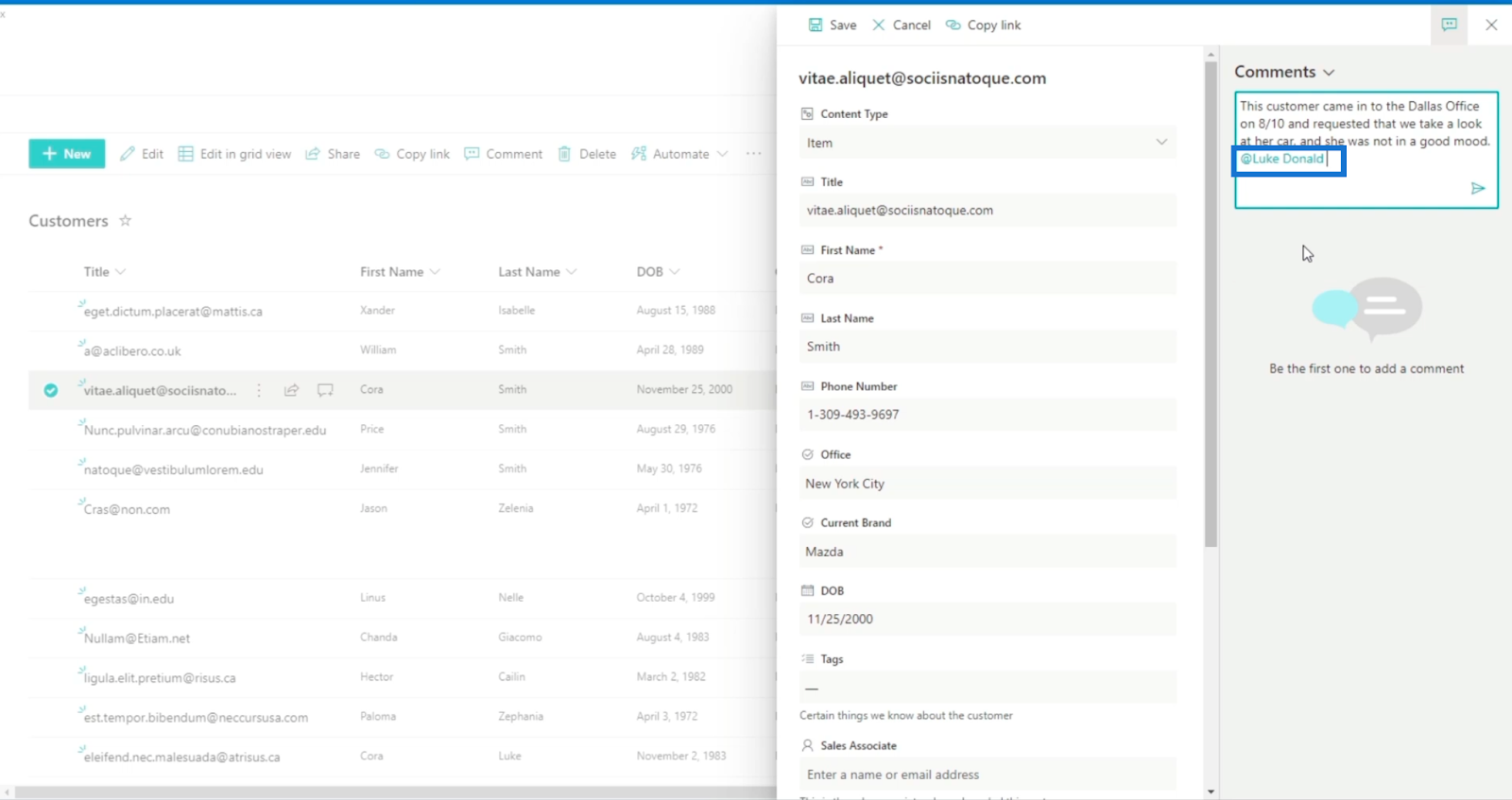Click Sales Associate name or email field
This screenshot has width=1512, height=800.
988,774
